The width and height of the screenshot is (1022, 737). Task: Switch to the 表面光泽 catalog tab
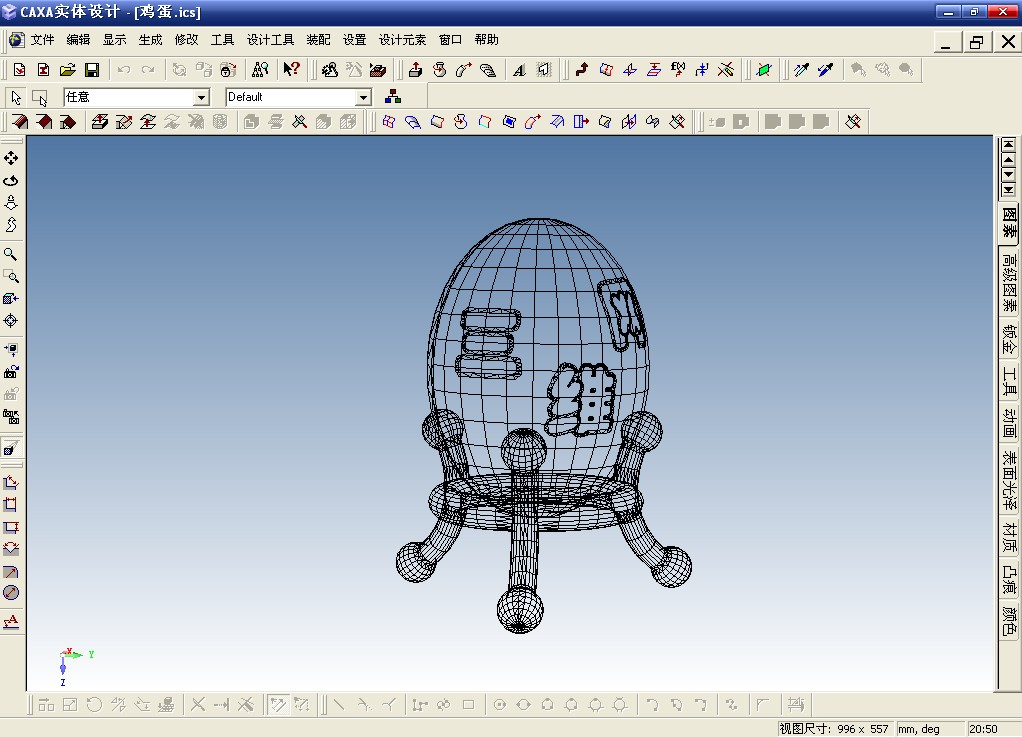click(1009, 481)
